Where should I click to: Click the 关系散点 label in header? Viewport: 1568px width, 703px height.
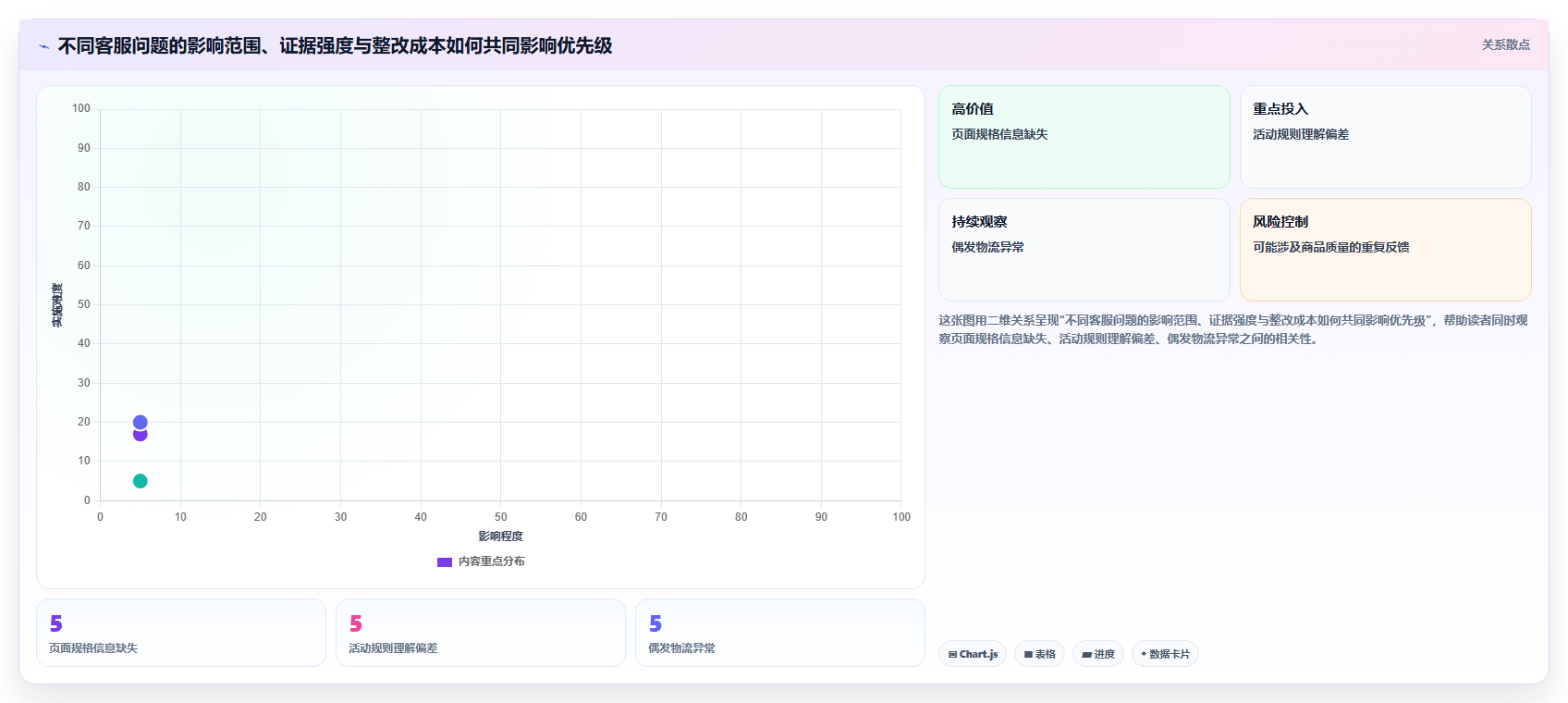pos(1505,44)
